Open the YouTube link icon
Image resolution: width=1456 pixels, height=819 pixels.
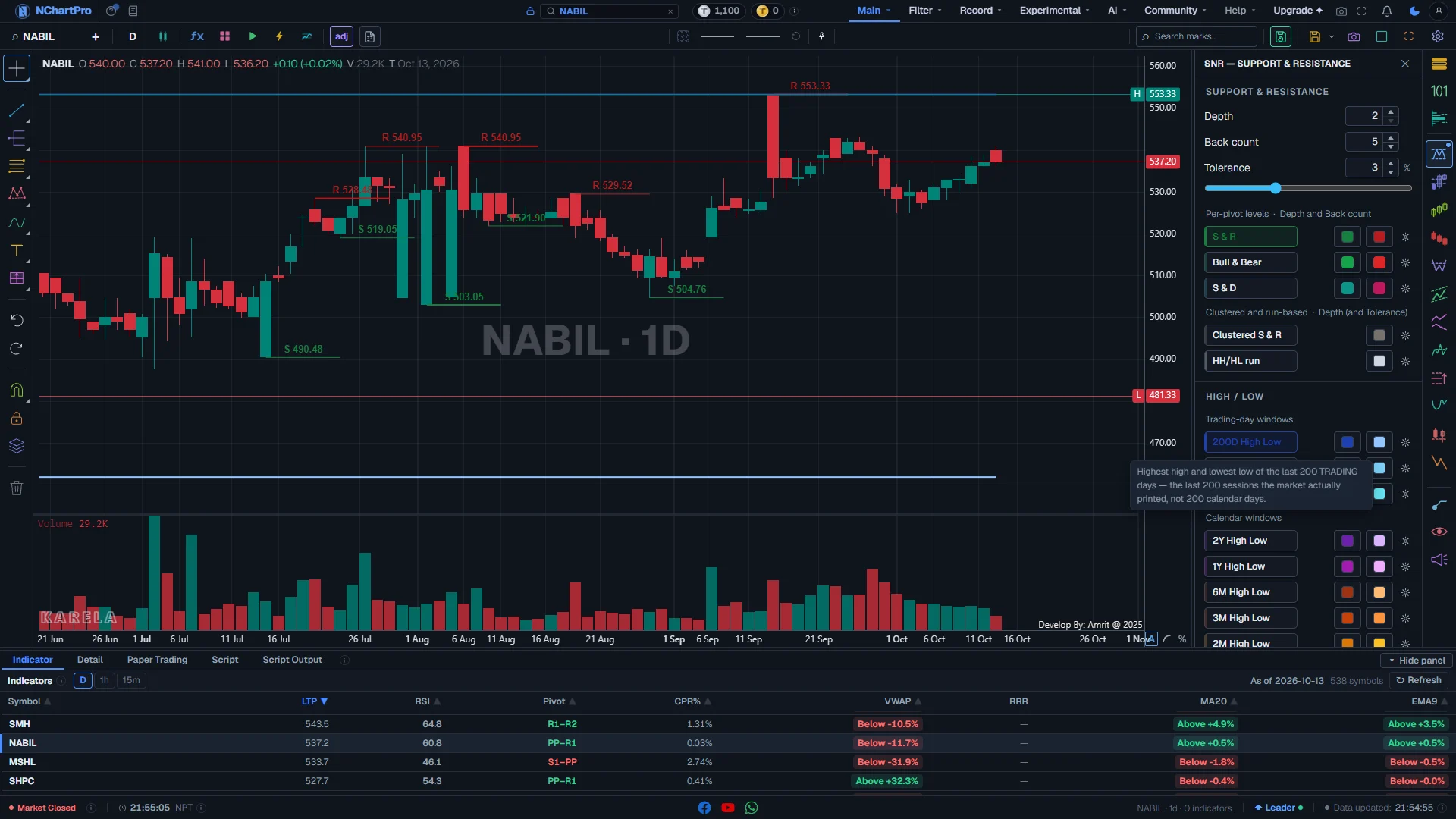pyautogui.click(x=728, y=808)
